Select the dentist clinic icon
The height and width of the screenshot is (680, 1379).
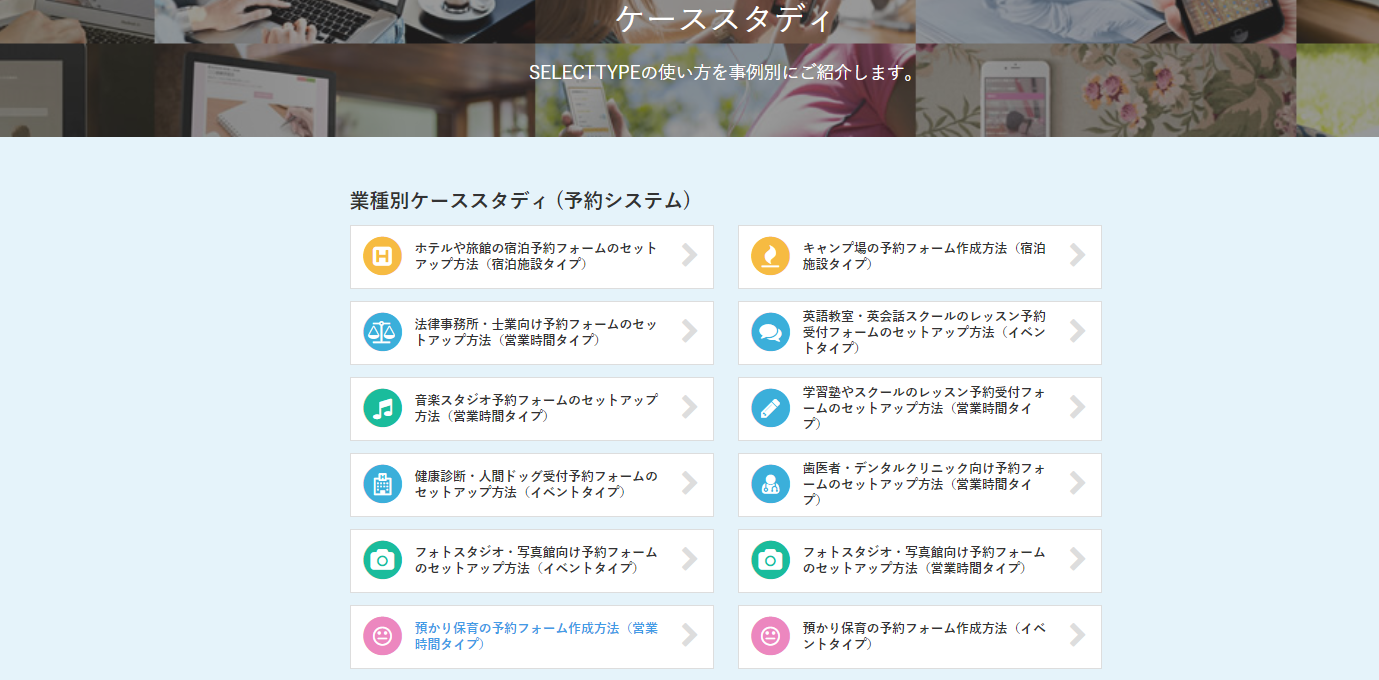point(769,484)
